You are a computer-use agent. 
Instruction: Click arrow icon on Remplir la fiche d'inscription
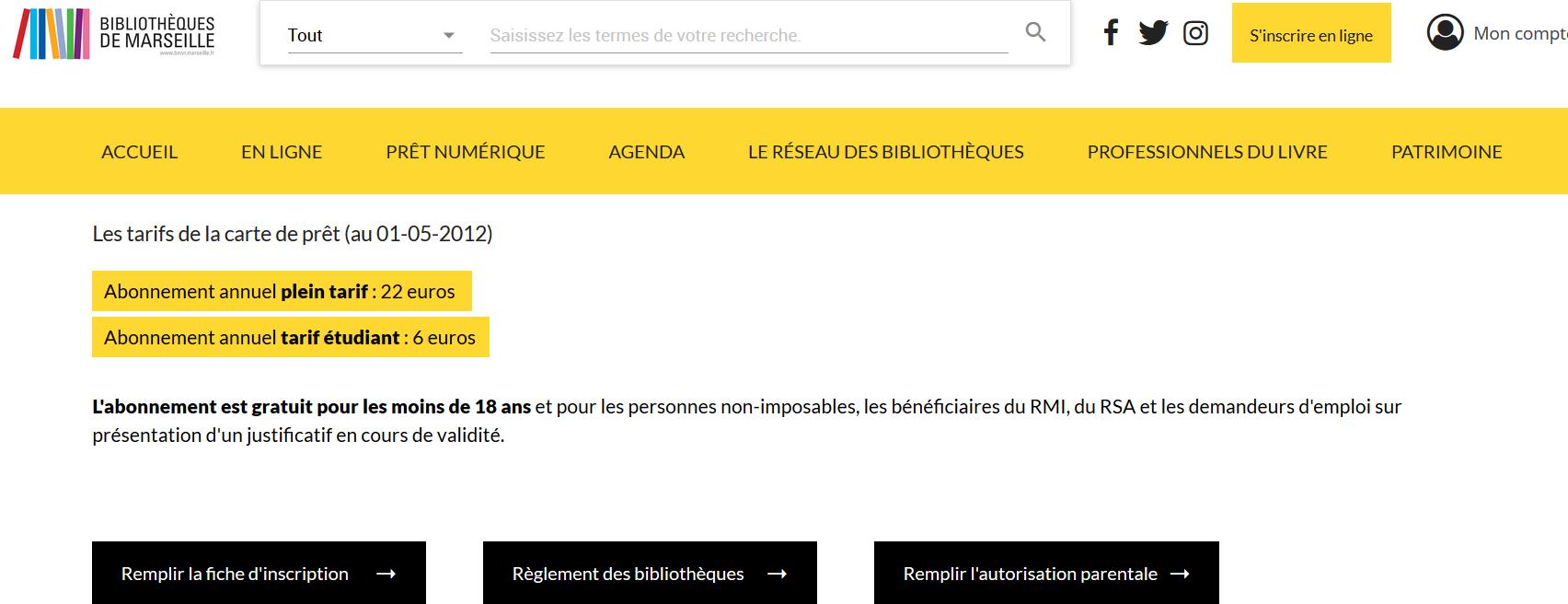[x=386, y=574]
